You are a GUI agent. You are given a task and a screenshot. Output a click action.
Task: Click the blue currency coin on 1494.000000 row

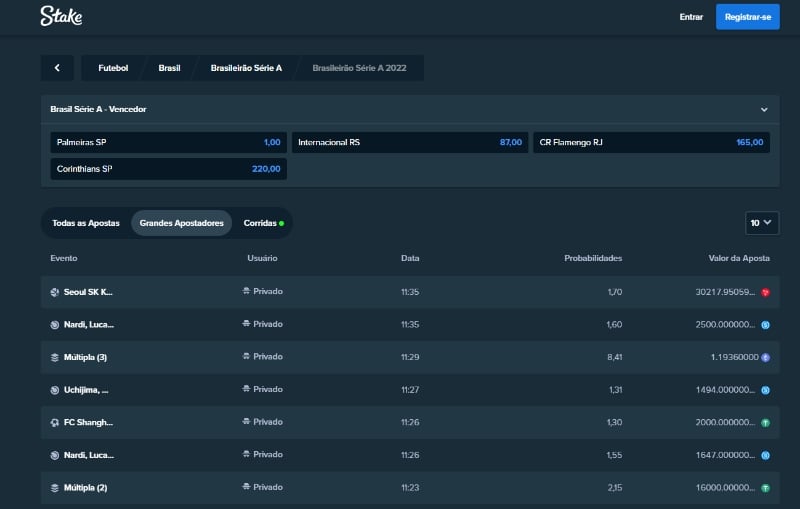pos(765,390)
